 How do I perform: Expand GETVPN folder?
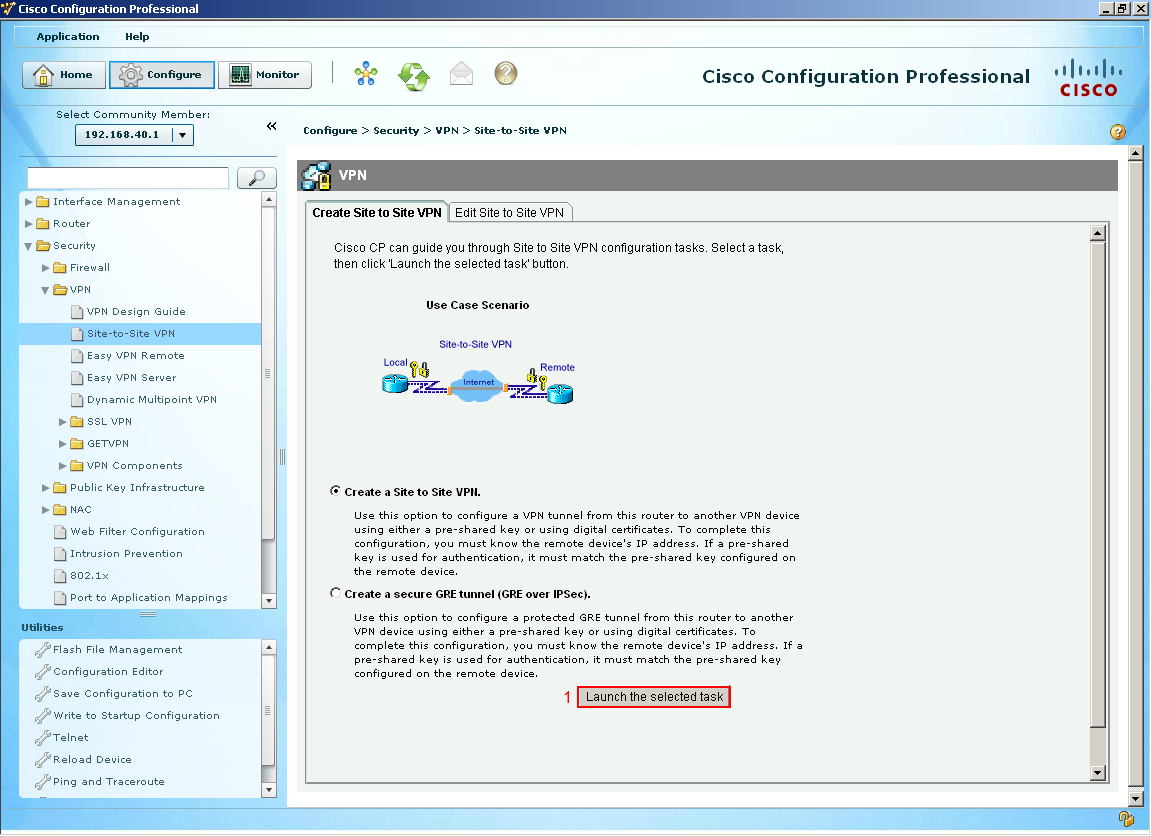tap(62, 444)
